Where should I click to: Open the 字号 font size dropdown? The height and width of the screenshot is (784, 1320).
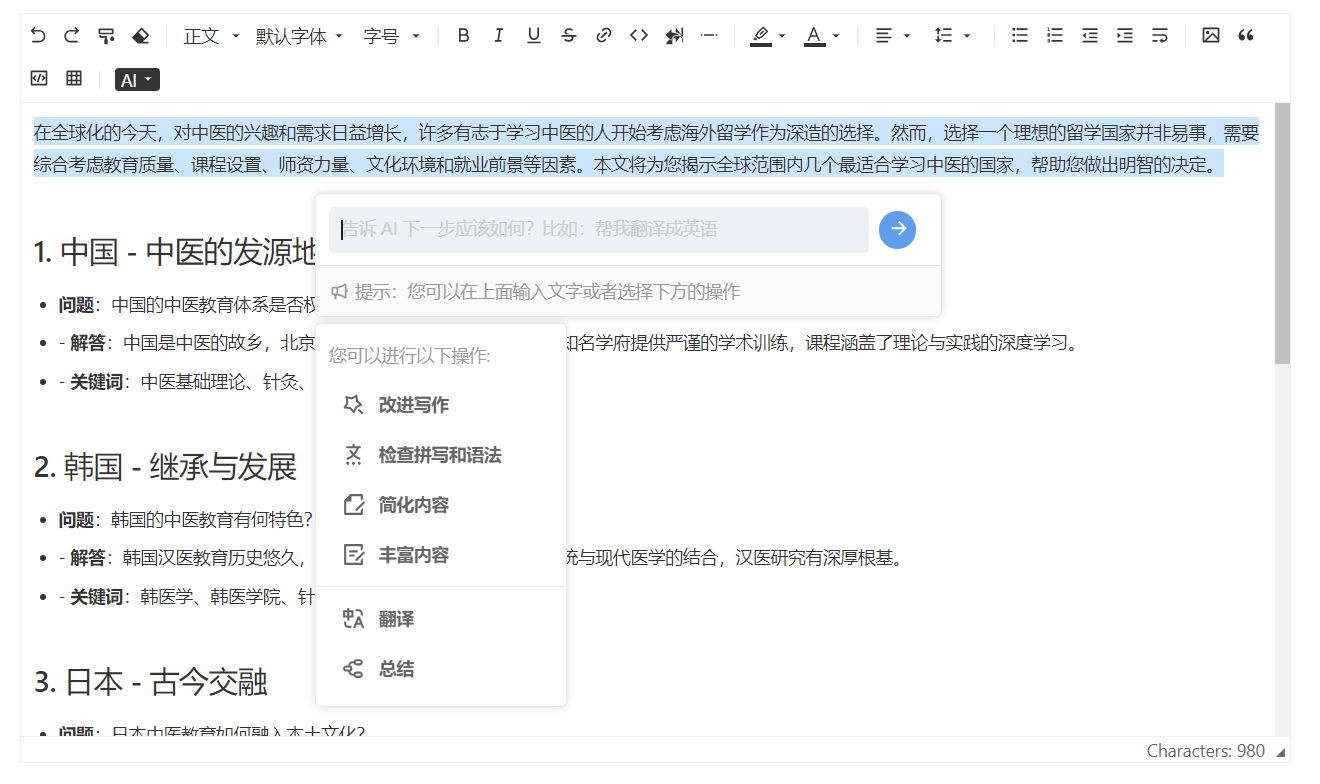pyautogui.click(x=391, y=36)
